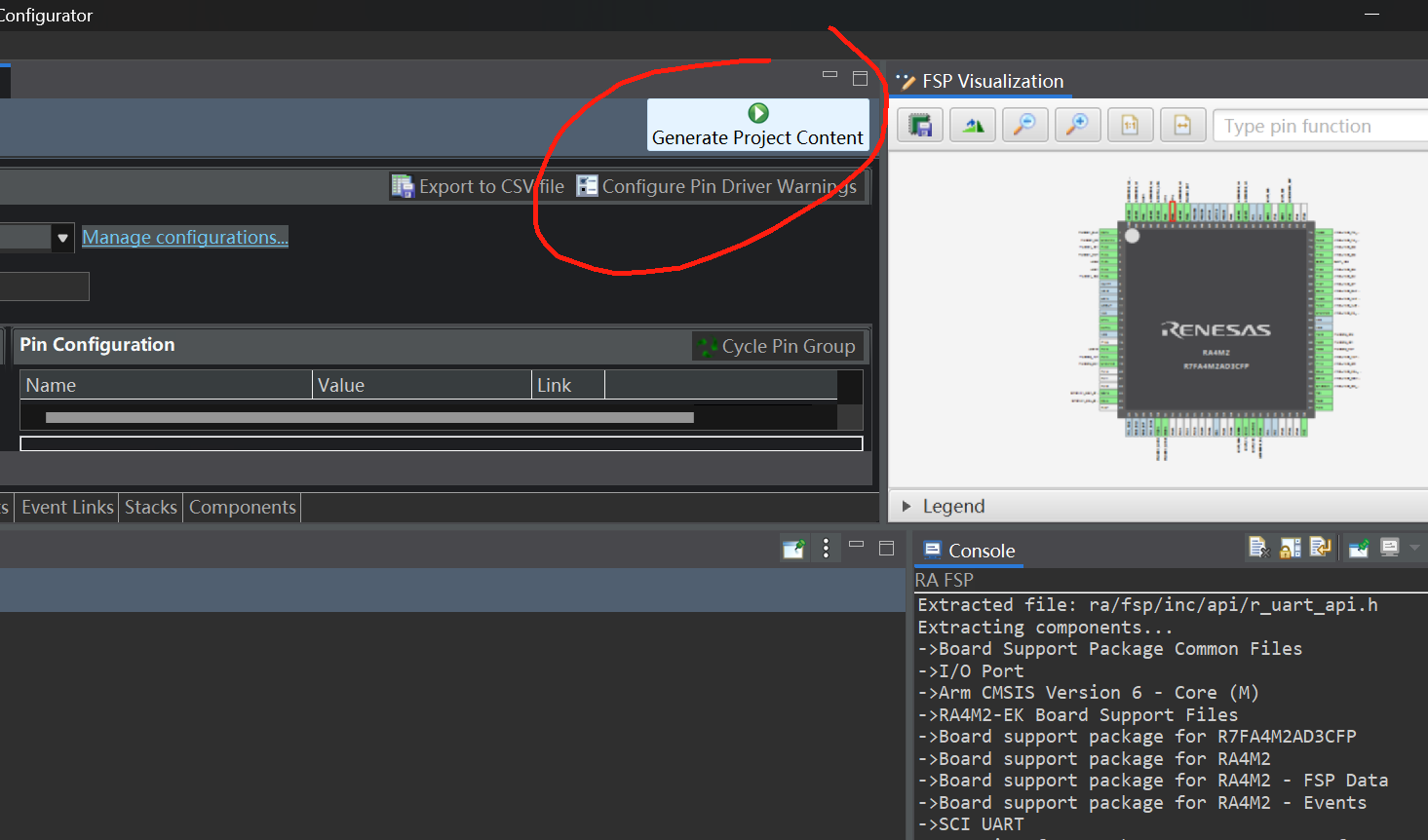Maximize the lower-left panel
Screen dimensions: 1428x840
tap(886, 549)
